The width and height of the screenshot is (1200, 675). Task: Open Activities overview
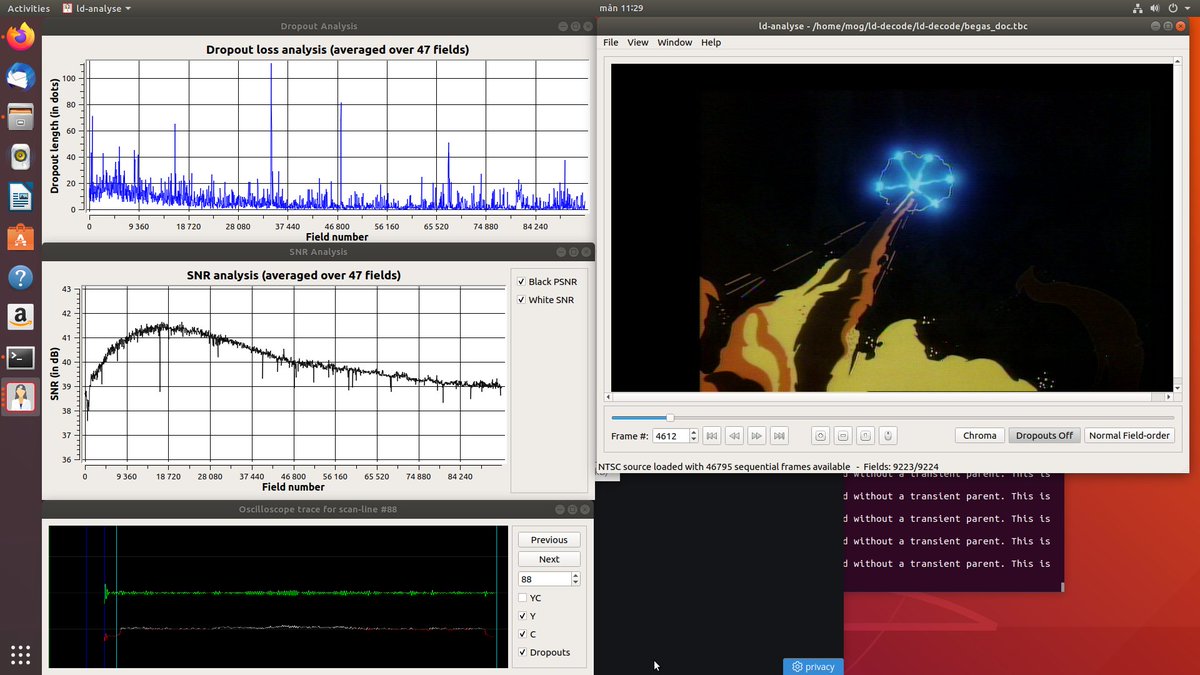coord(29,8)
